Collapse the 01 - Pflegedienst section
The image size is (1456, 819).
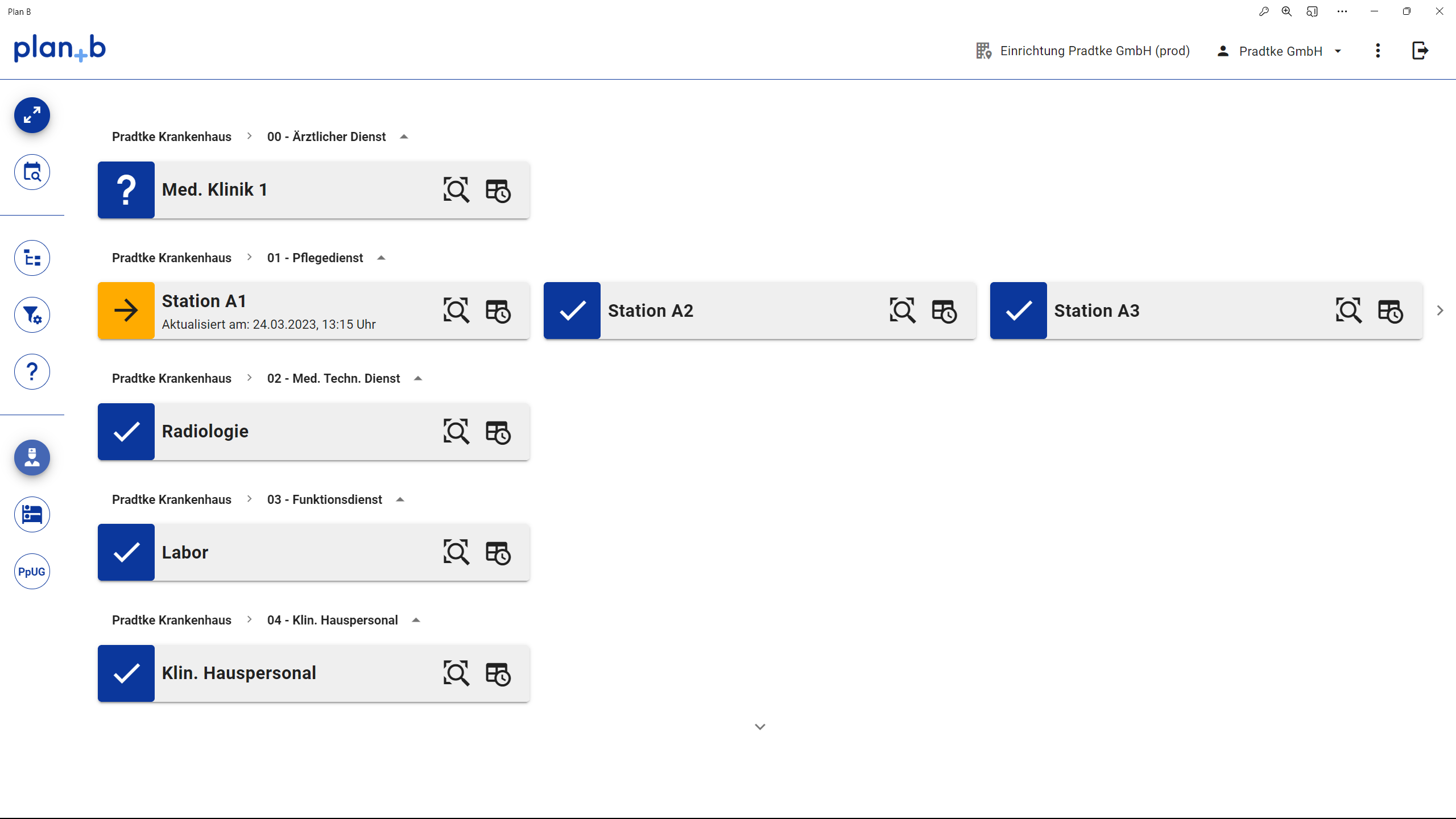tap(381, 258)
